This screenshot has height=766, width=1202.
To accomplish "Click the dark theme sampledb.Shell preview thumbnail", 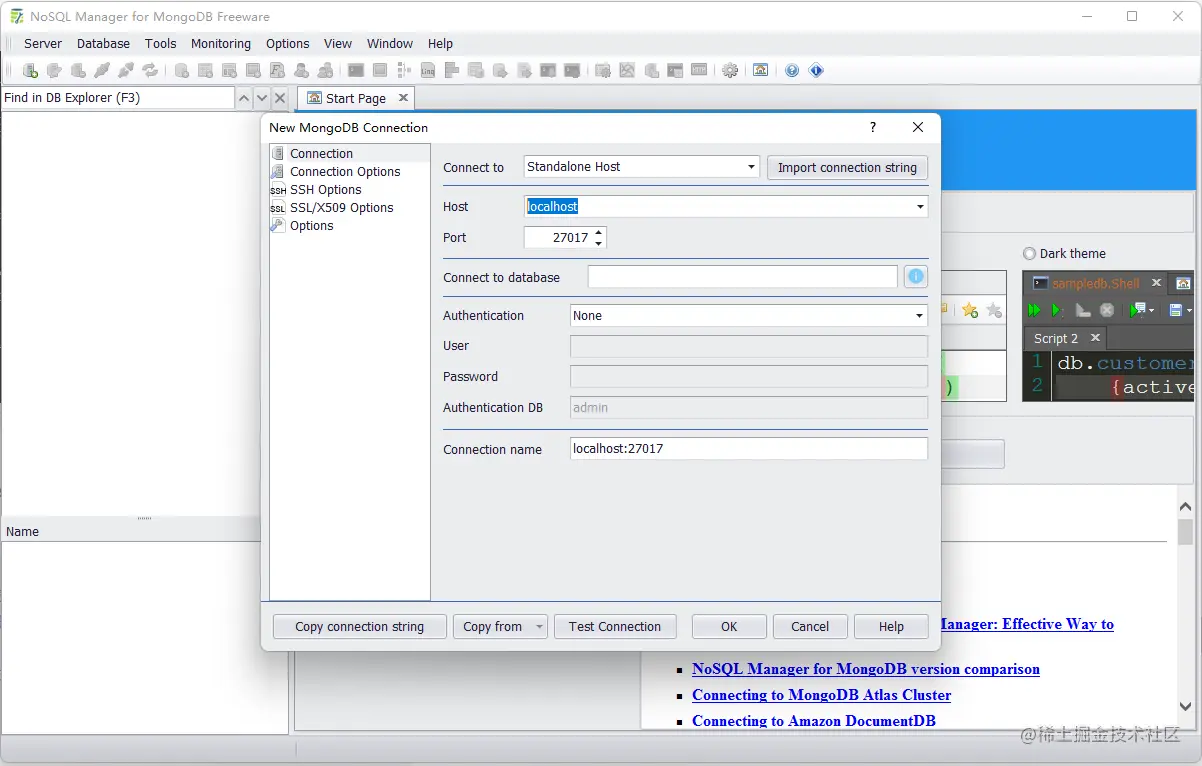I will point(1107,337).
